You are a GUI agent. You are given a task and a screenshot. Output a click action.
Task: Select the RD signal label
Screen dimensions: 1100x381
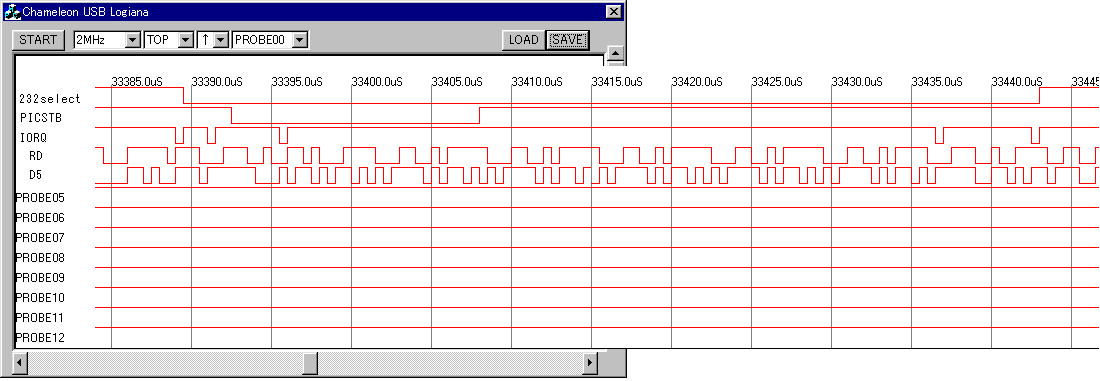click(35, 156)
